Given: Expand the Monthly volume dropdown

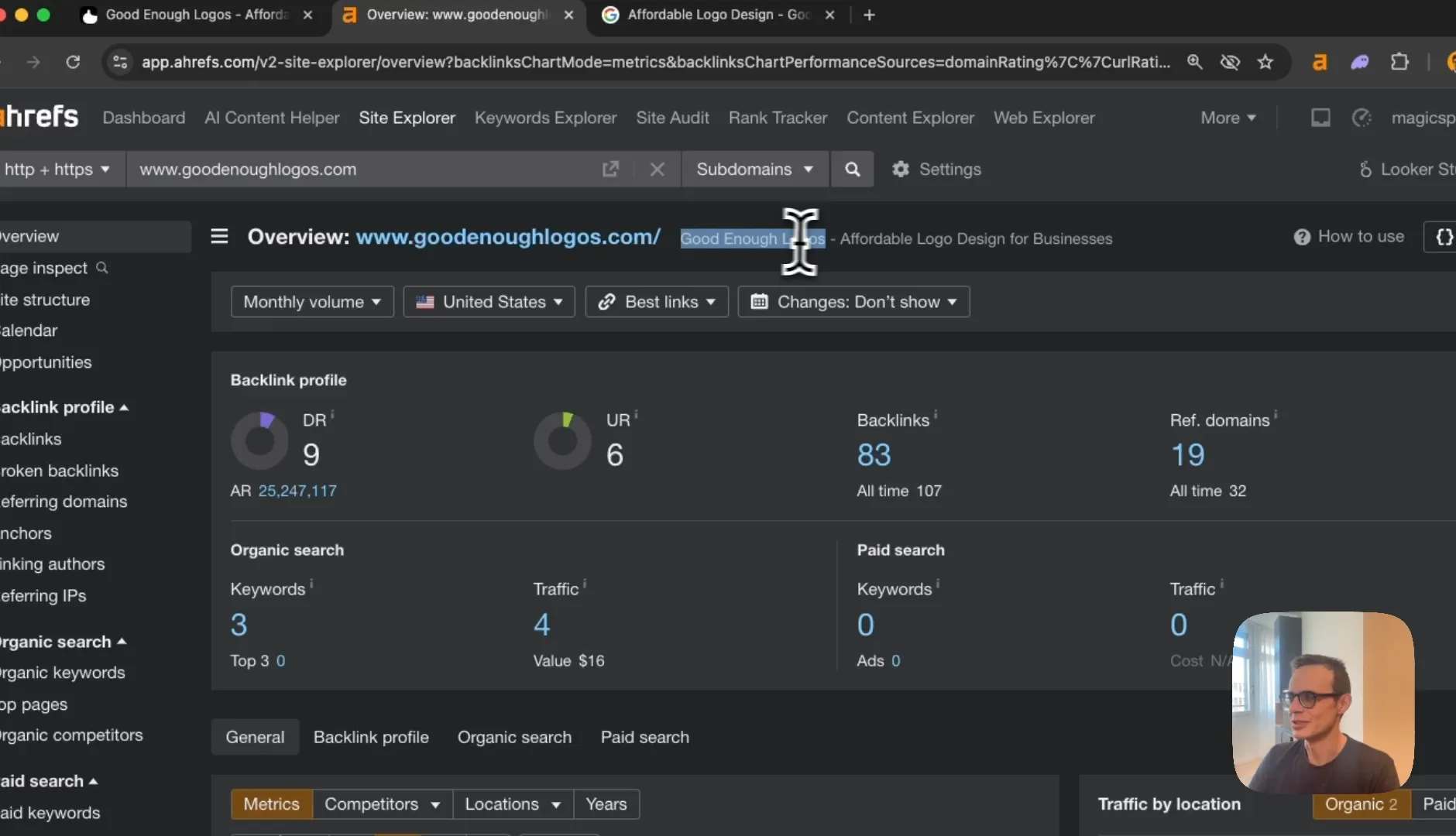Looking at the screenshot, I should click(x=312, y=302).
